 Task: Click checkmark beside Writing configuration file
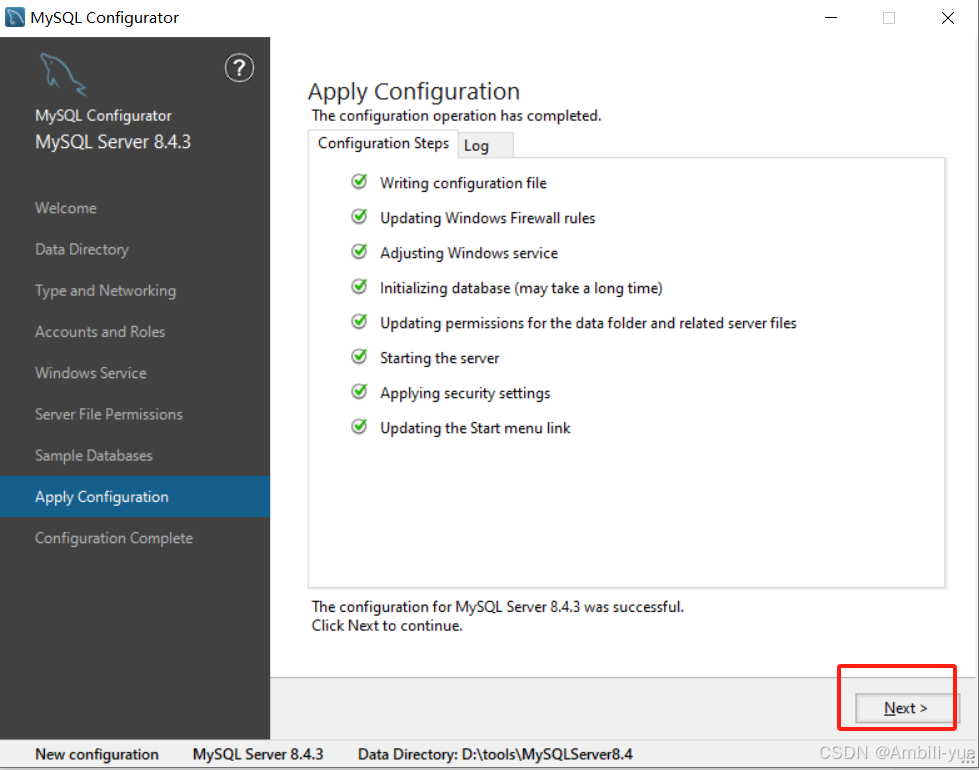point(359,182)
